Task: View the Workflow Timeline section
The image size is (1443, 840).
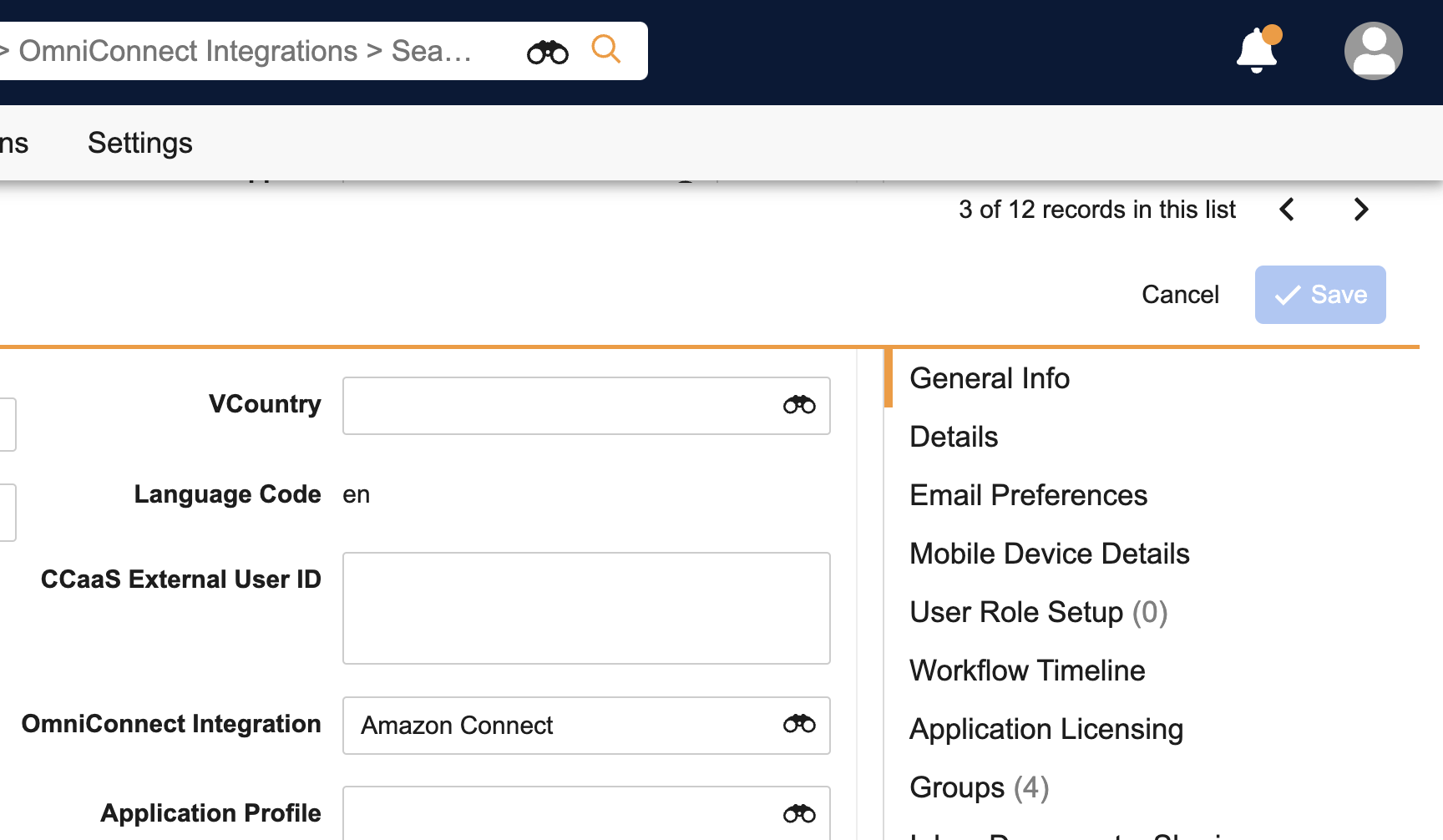Action: click(x=1028, y=670)
